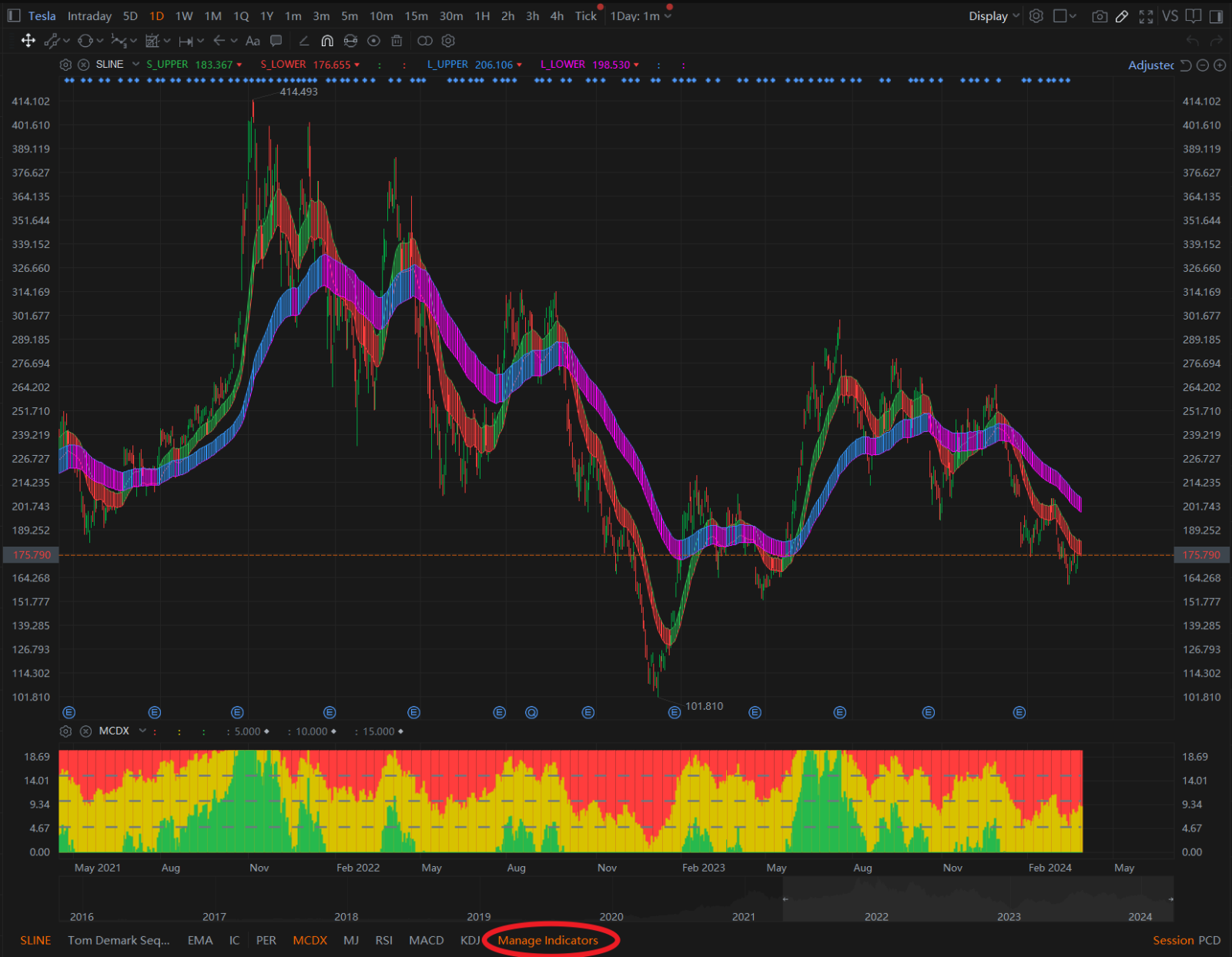Screen dimensions: 1232x957
Task: Click the Session PCD link
Action: 1187,940
